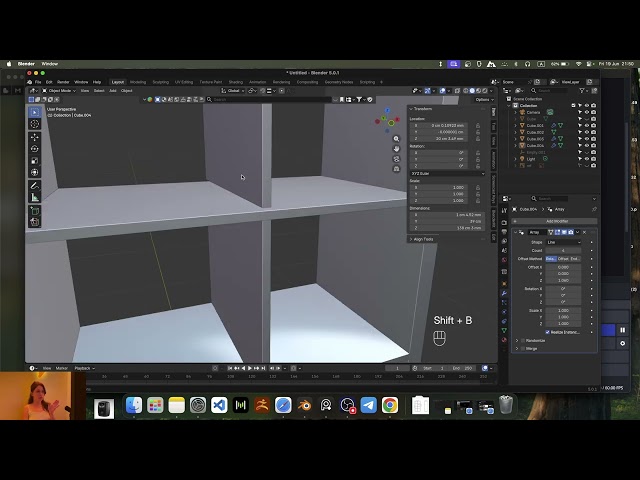
Task: Expand the Merge subpanel
Action: pos(517,349)
